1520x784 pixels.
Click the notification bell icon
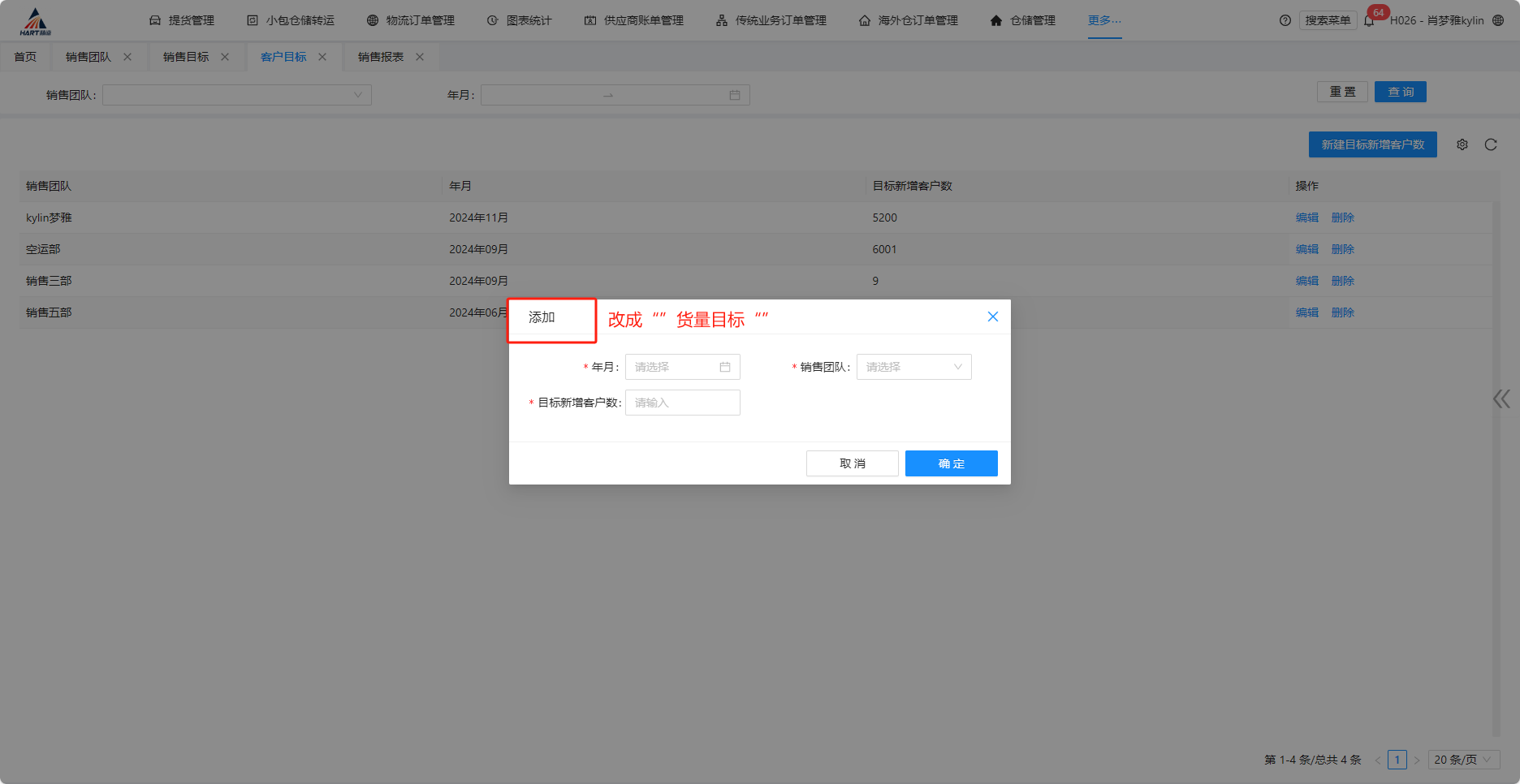[1369, 21]
